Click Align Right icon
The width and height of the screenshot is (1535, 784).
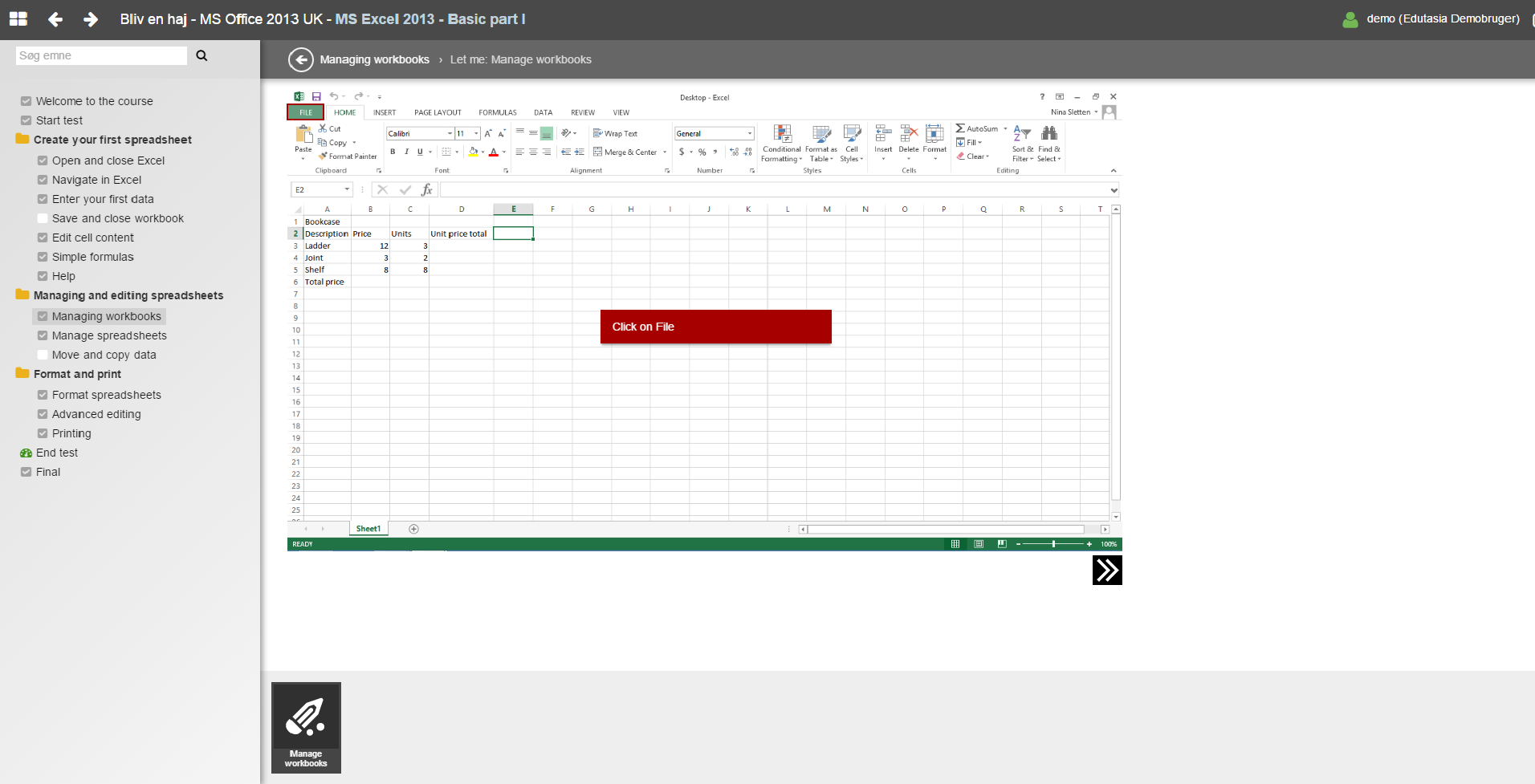[547, 152]
